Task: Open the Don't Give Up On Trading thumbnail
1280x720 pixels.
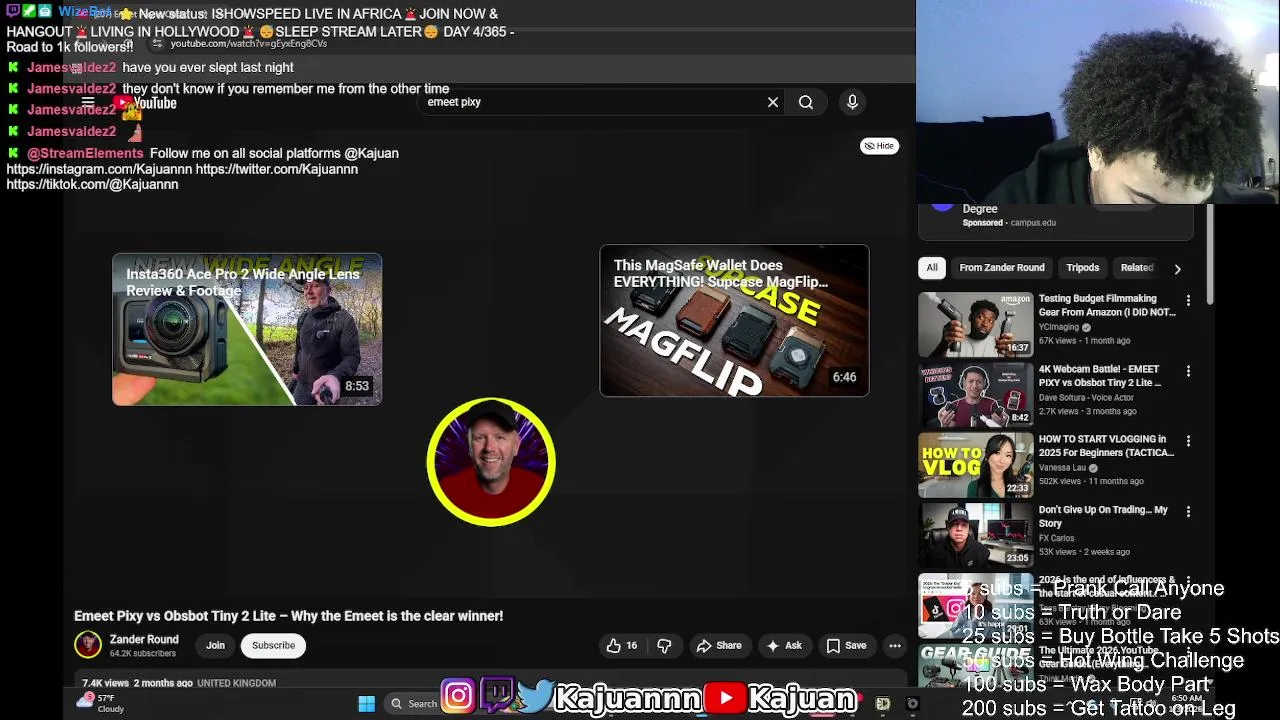Action: [976, 535]
